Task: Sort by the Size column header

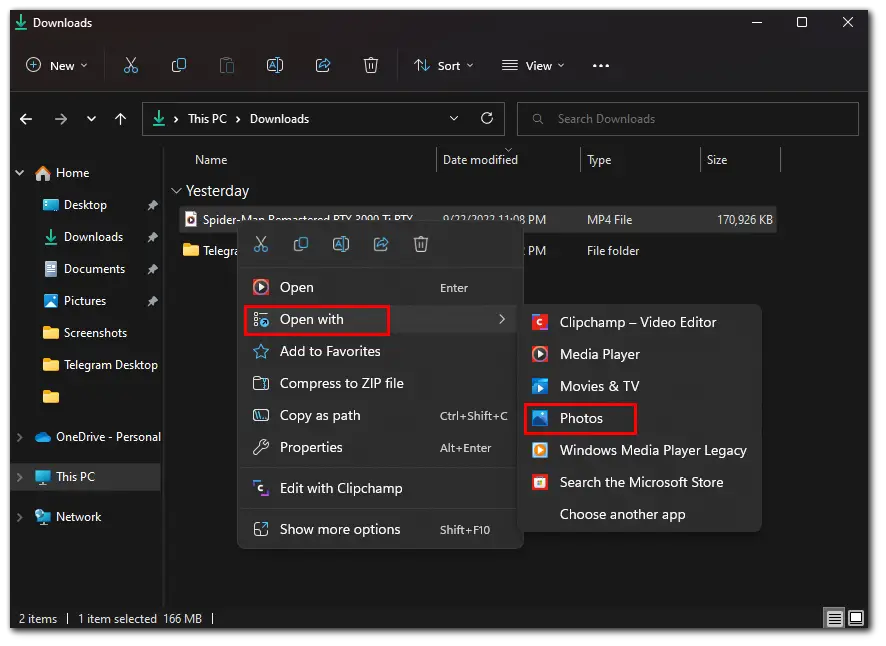Action: pos(716,160)
